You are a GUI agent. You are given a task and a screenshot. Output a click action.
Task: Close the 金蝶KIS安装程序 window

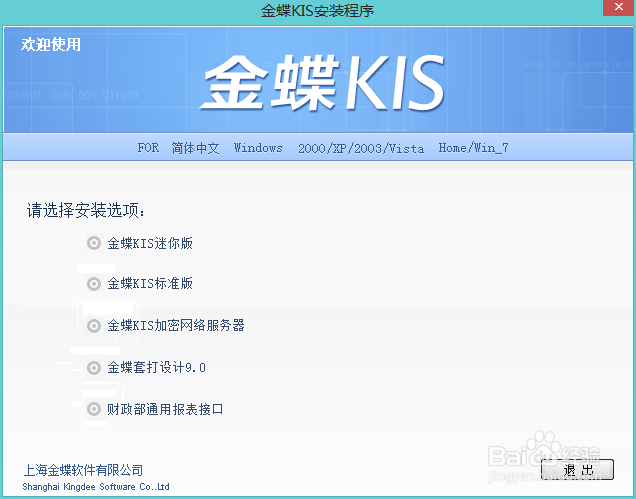619,7
